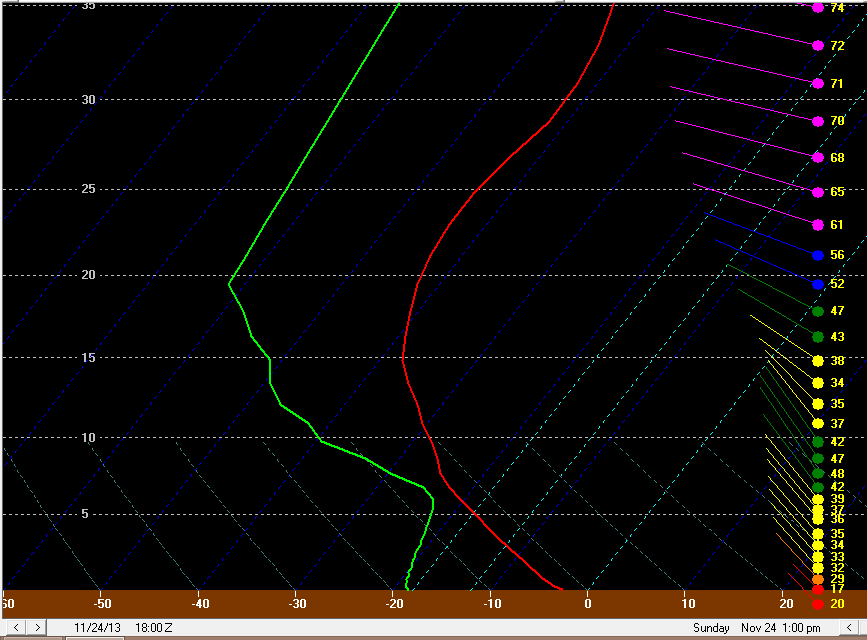Click the green dewpoint line's sharp bend near 20
The width and height of the screenshot is (867, 640).
[229, 284]
